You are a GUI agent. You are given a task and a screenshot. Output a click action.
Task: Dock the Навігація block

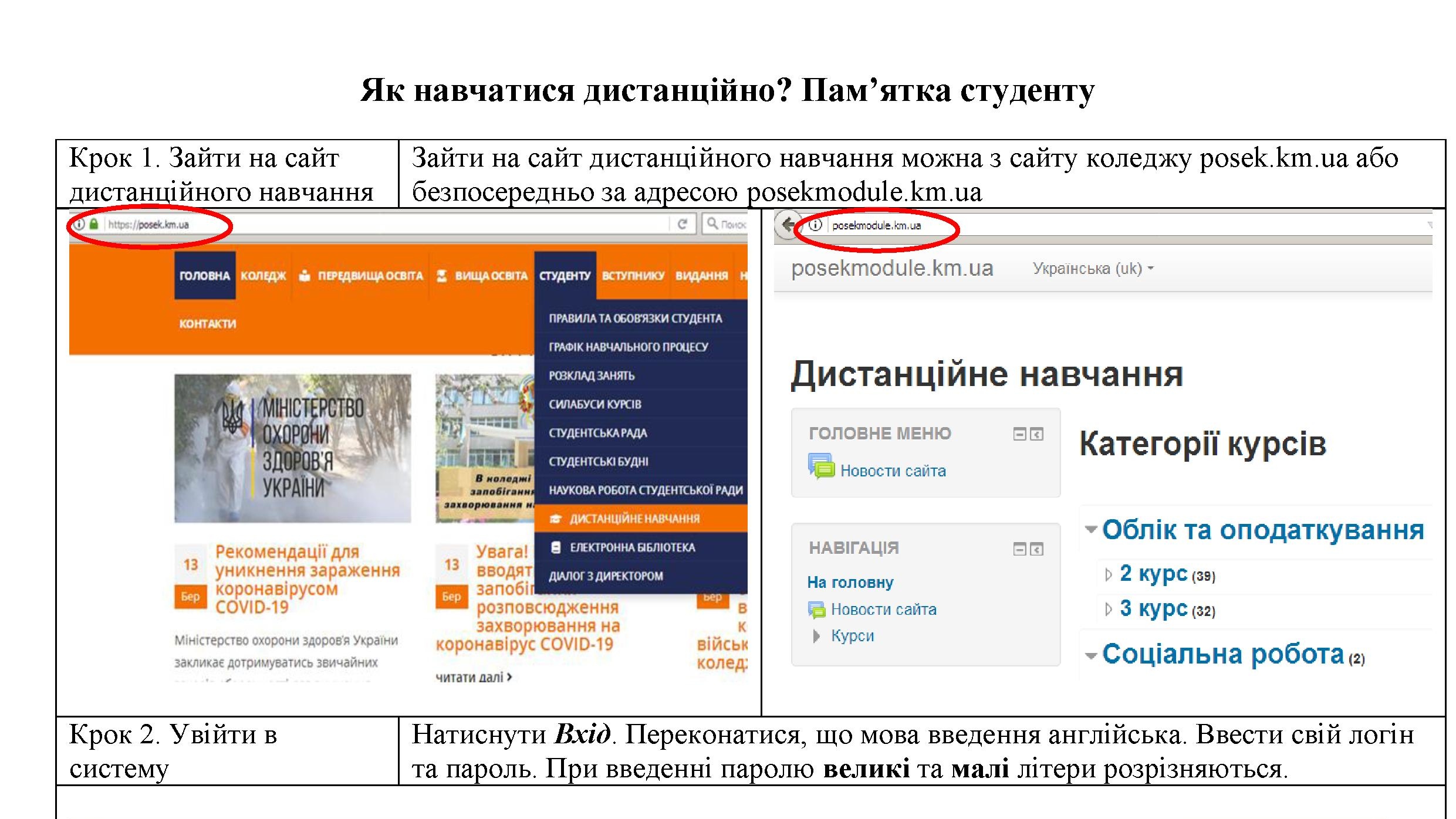click(x=1037, y=549)
